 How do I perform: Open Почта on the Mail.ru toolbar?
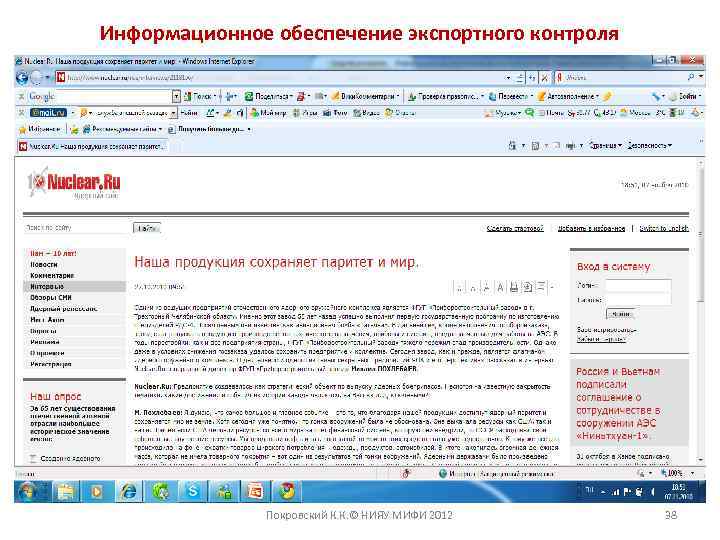(551, 113)
